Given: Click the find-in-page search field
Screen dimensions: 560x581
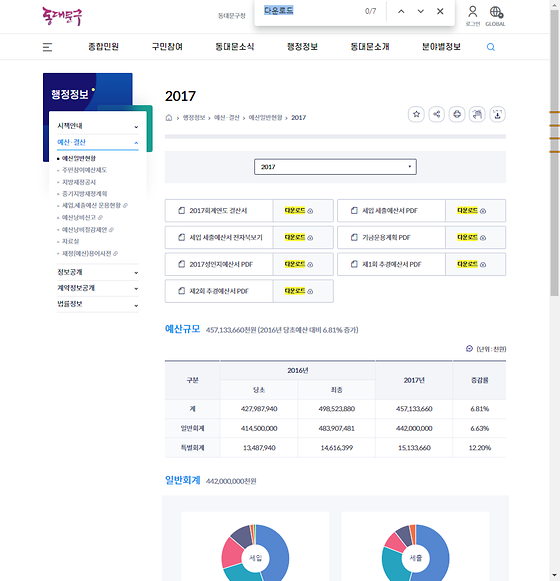Looking at the screenshot, I should (311, 11).
